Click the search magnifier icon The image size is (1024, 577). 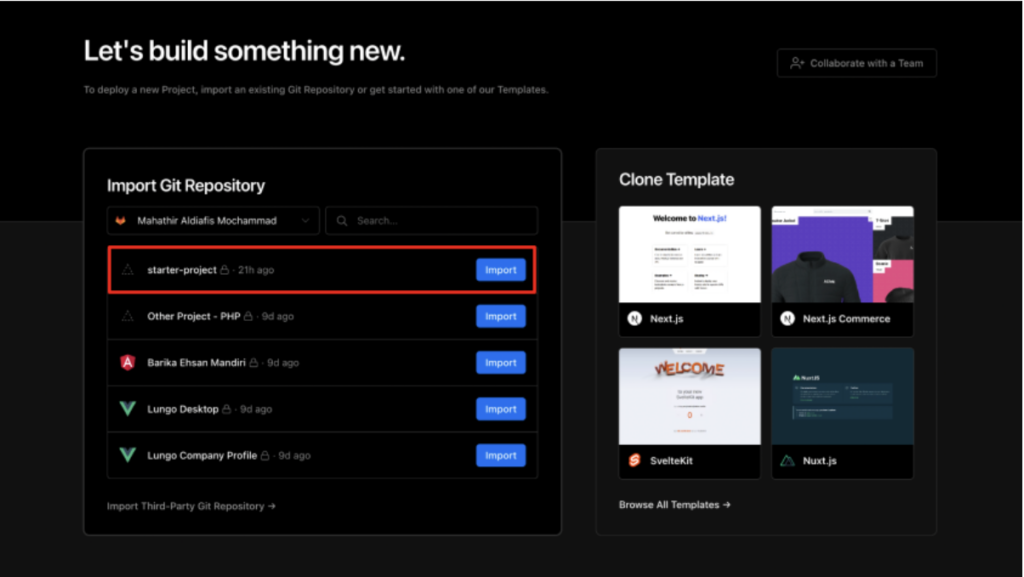pos(344,220)
